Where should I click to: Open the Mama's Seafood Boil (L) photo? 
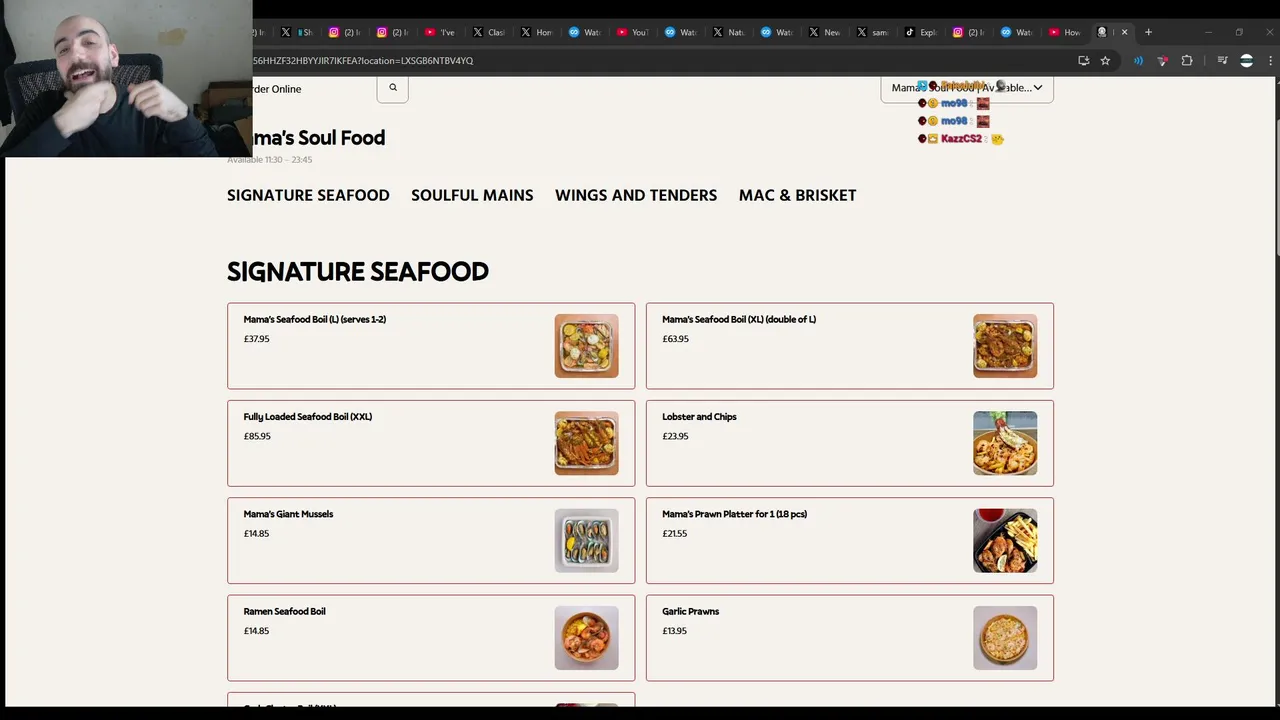tap(587, 346)
